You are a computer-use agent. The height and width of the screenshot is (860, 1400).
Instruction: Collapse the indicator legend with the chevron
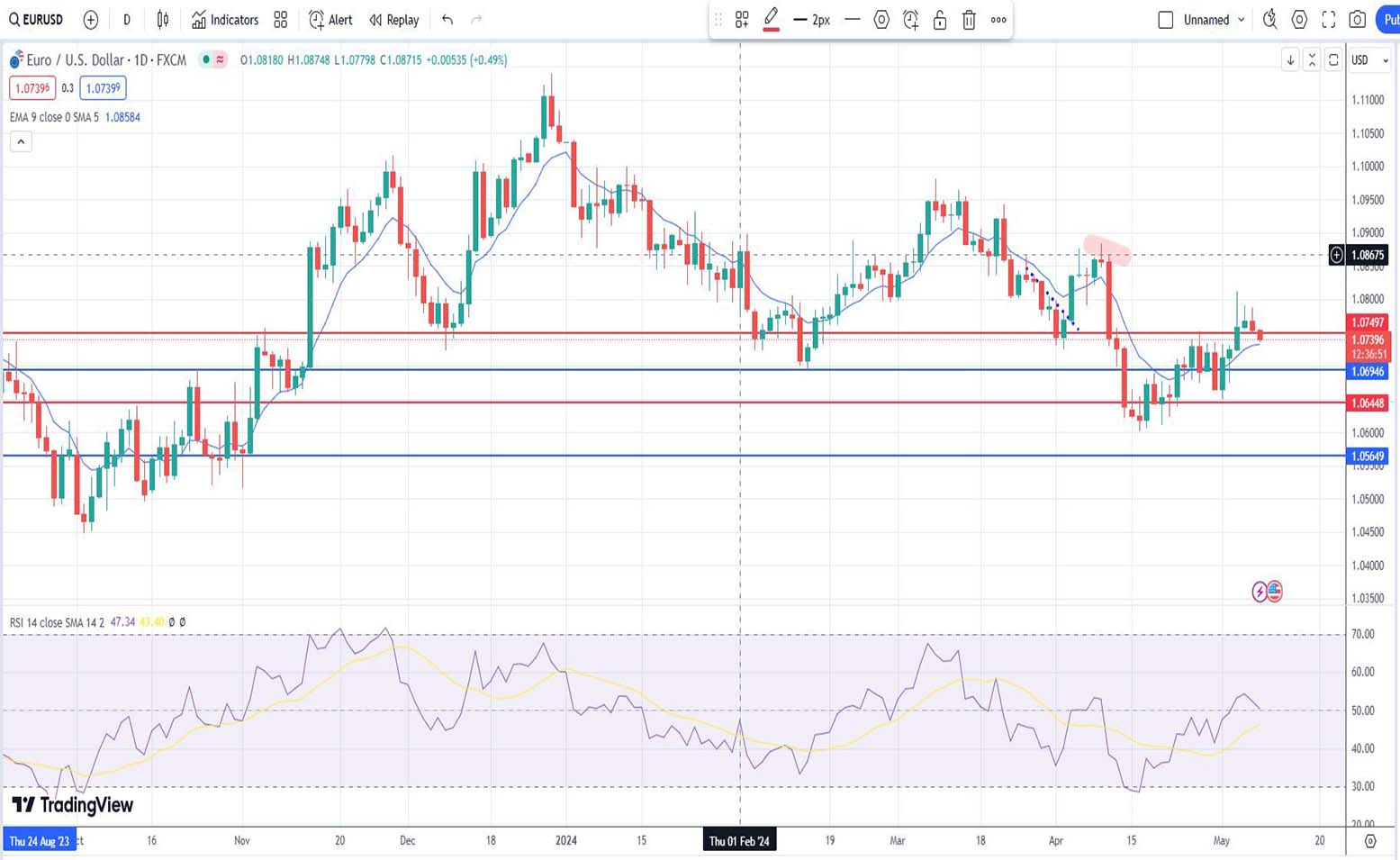click(x=21, y=141)
